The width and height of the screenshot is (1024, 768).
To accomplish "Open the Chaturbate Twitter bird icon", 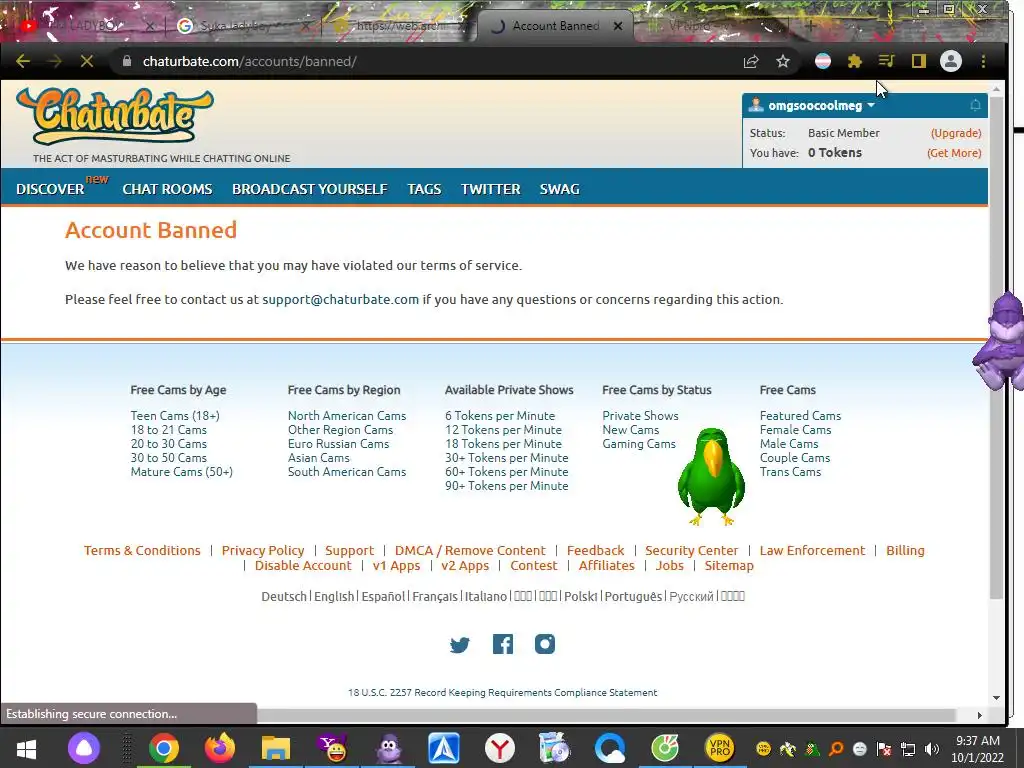I will [x=460, y=645].
